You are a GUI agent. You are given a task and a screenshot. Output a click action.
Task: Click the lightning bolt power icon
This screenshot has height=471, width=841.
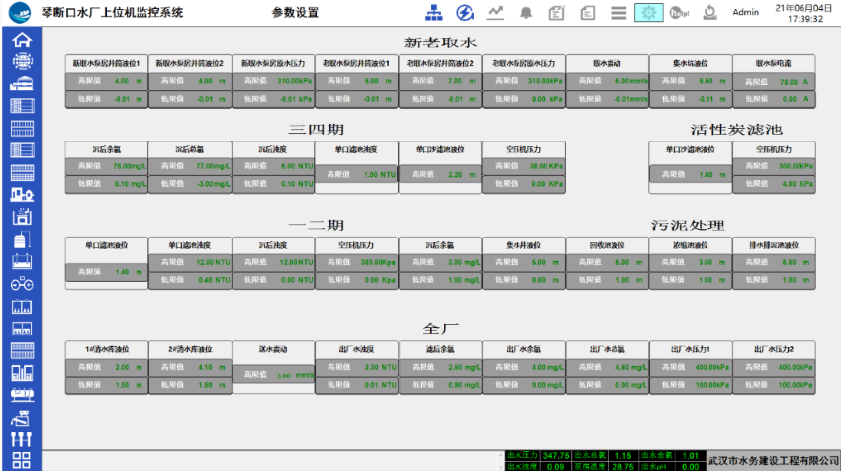point(464,13)
